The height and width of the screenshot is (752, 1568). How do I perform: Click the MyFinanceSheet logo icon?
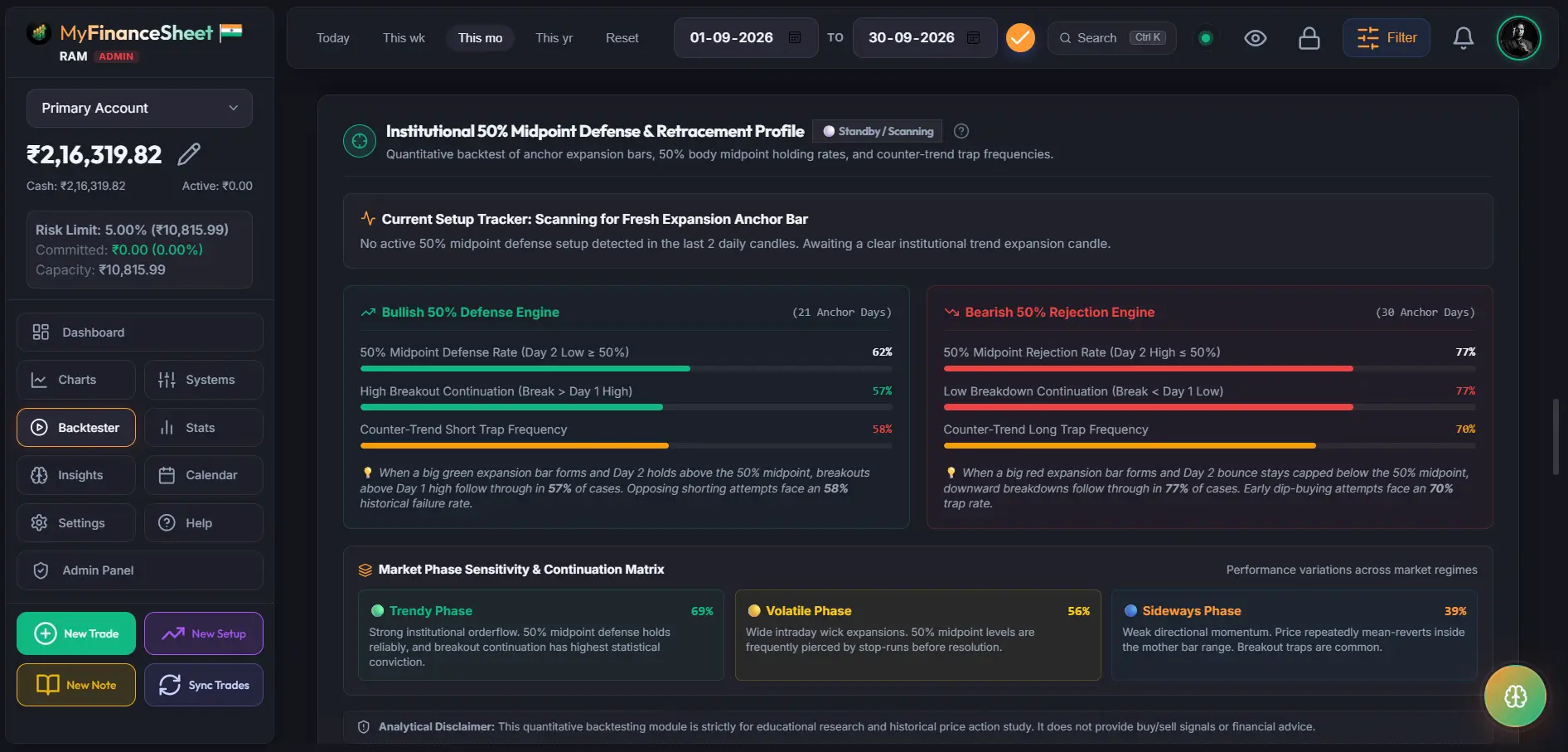coord(38,33)
